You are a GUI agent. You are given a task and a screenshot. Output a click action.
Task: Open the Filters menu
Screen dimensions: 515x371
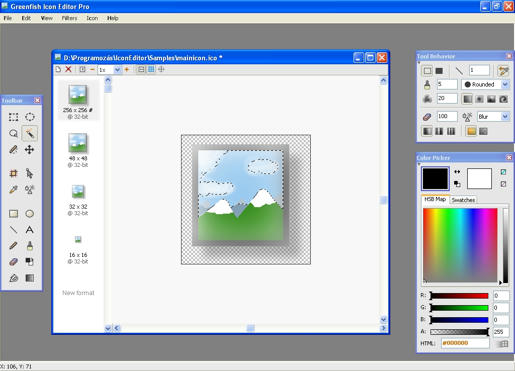tap(69, 18)
